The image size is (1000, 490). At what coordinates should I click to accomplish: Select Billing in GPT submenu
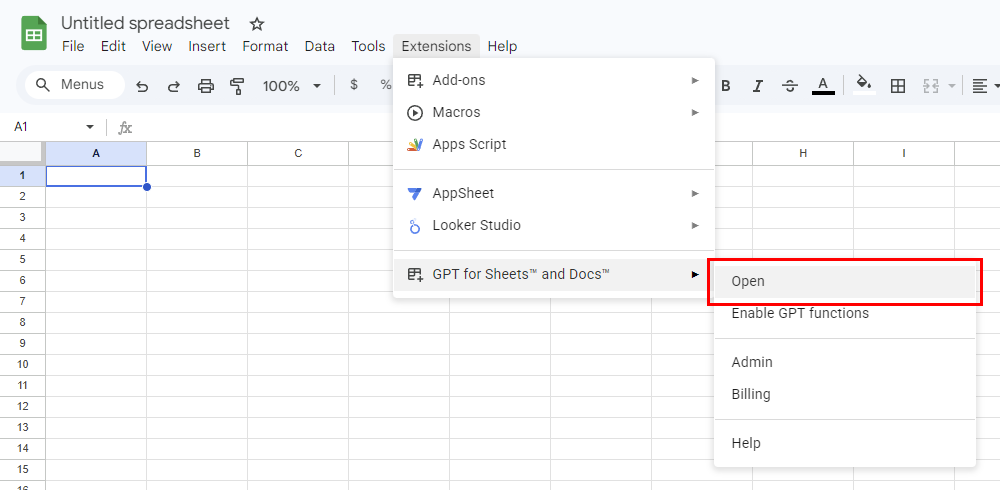click(844, 394)
